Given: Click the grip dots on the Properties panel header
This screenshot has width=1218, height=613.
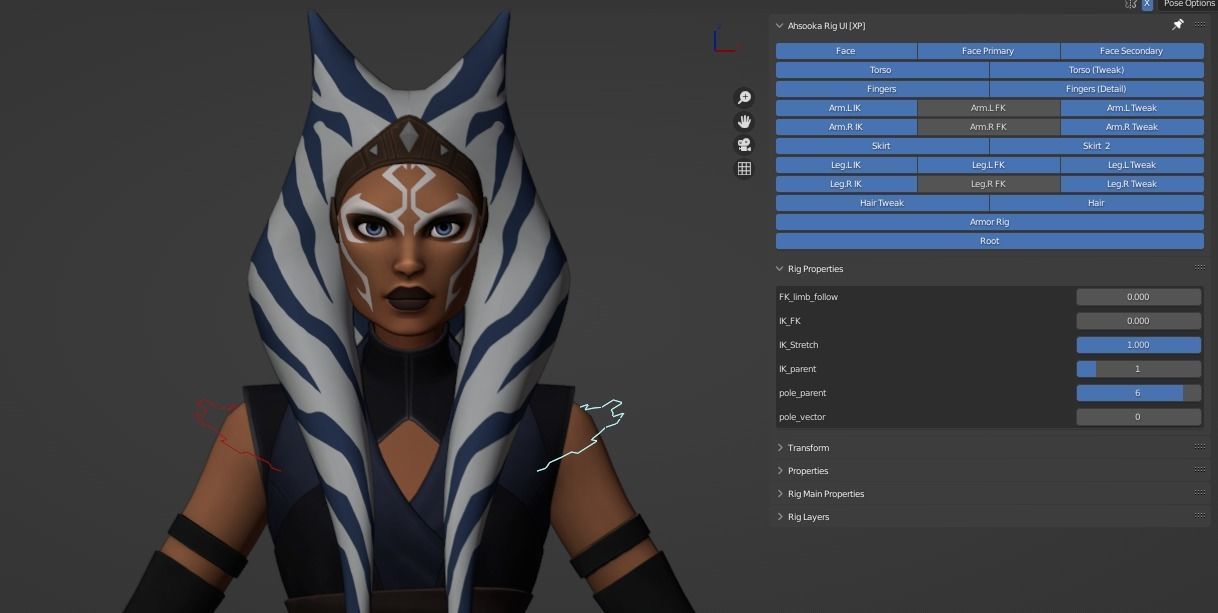Looking at the screenshot, I should [x=1199, y=470].
